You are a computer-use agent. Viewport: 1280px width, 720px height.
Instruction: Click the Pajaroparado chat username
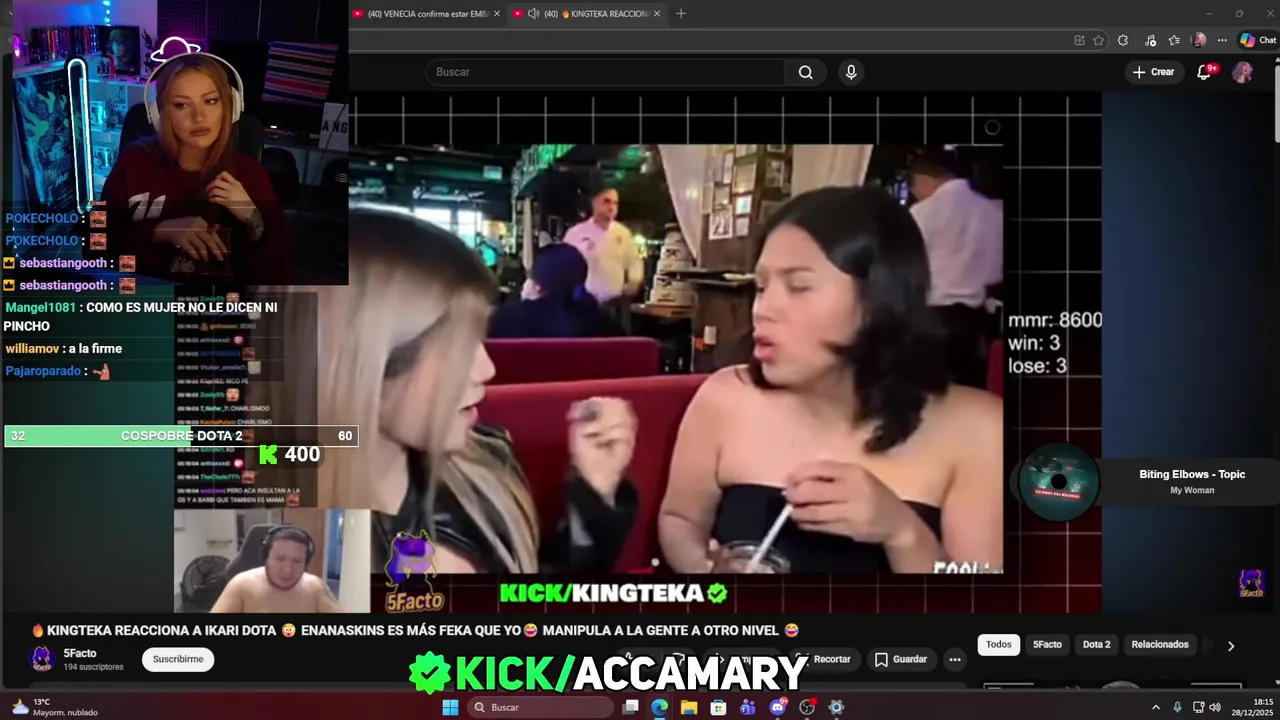(44, 371)
